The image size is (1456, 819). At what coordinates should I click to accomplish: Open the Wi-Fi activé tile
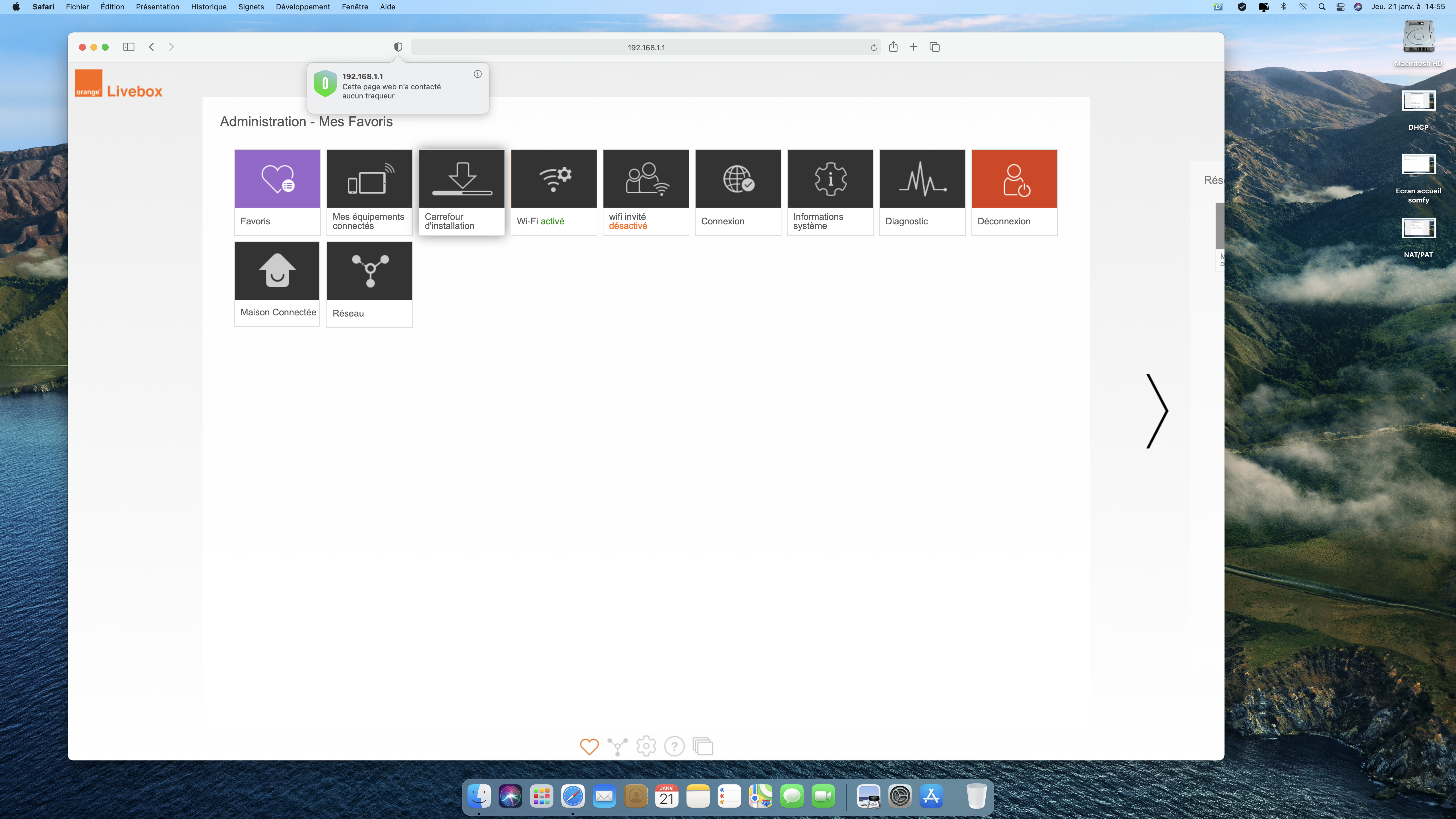[x=553, y=192]
